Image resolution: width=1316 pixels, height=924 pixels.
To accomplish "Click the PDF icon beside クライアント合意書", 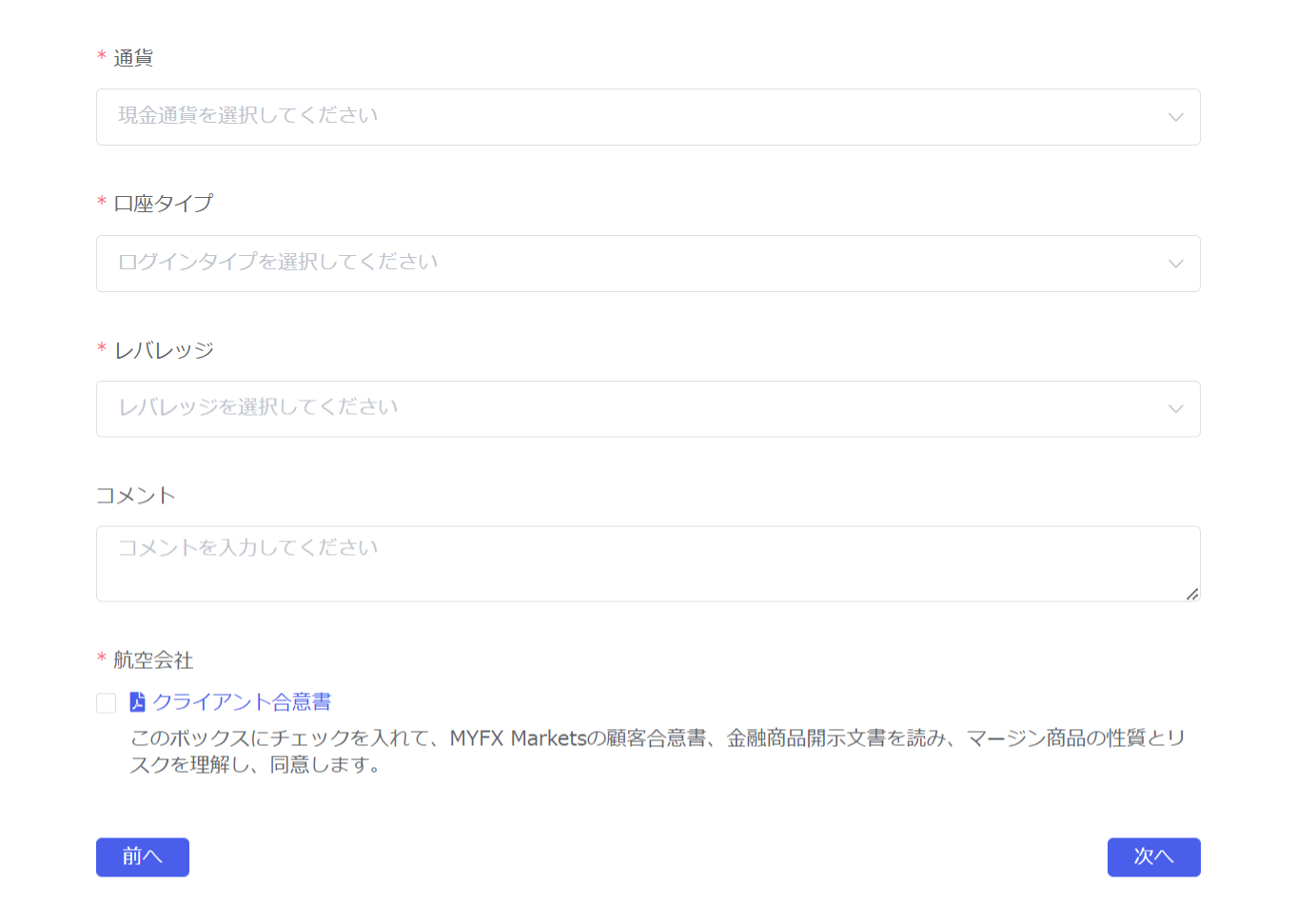I will [x=137, y=701].
